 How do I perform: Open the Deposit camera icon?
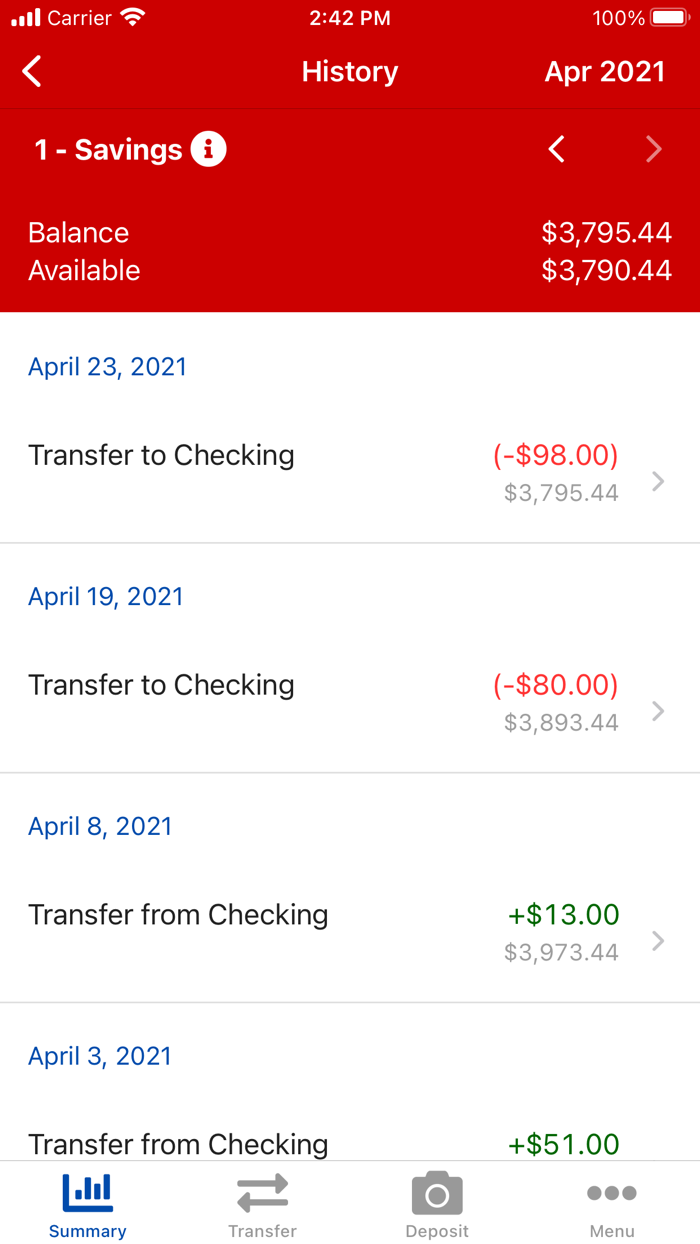[437, 1191]
